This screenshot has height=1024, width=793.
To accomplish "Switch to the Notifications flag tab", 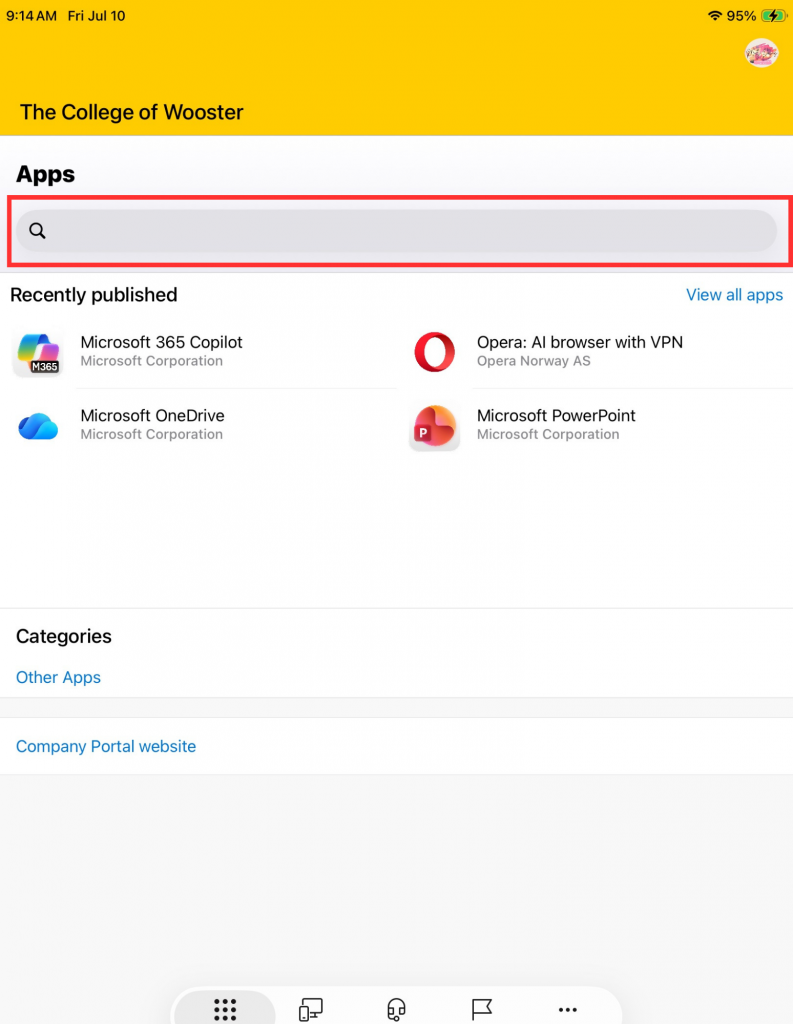I will 482,1010.
